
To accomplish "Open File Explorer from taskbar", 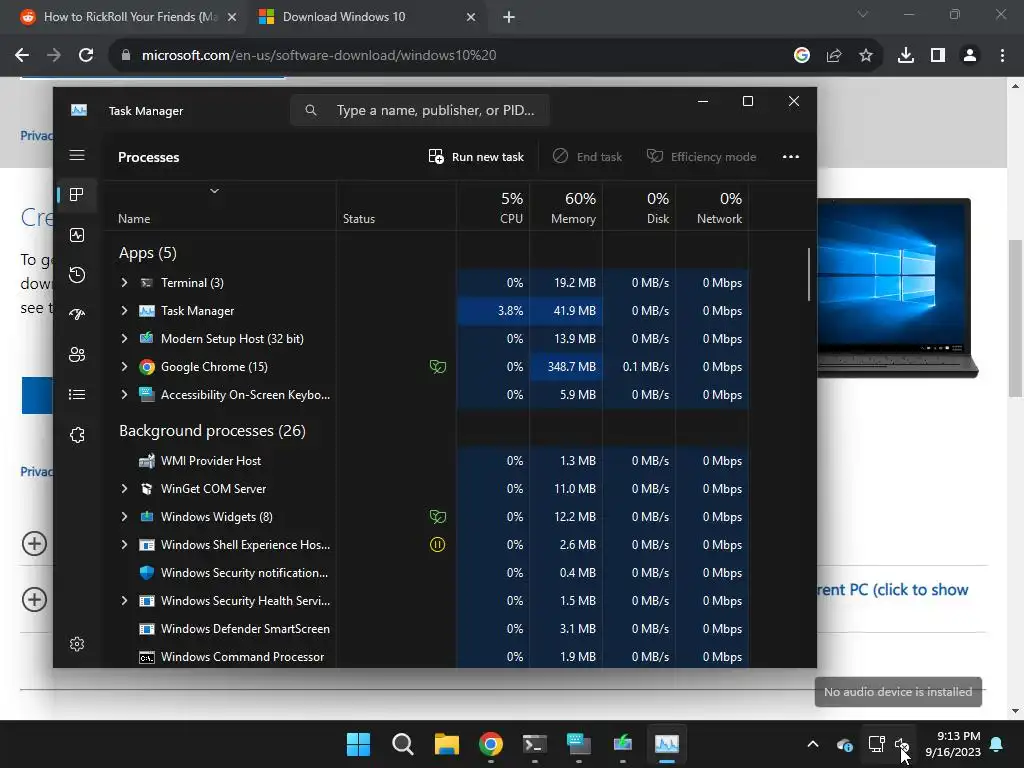I will click(x=447, y=744).
